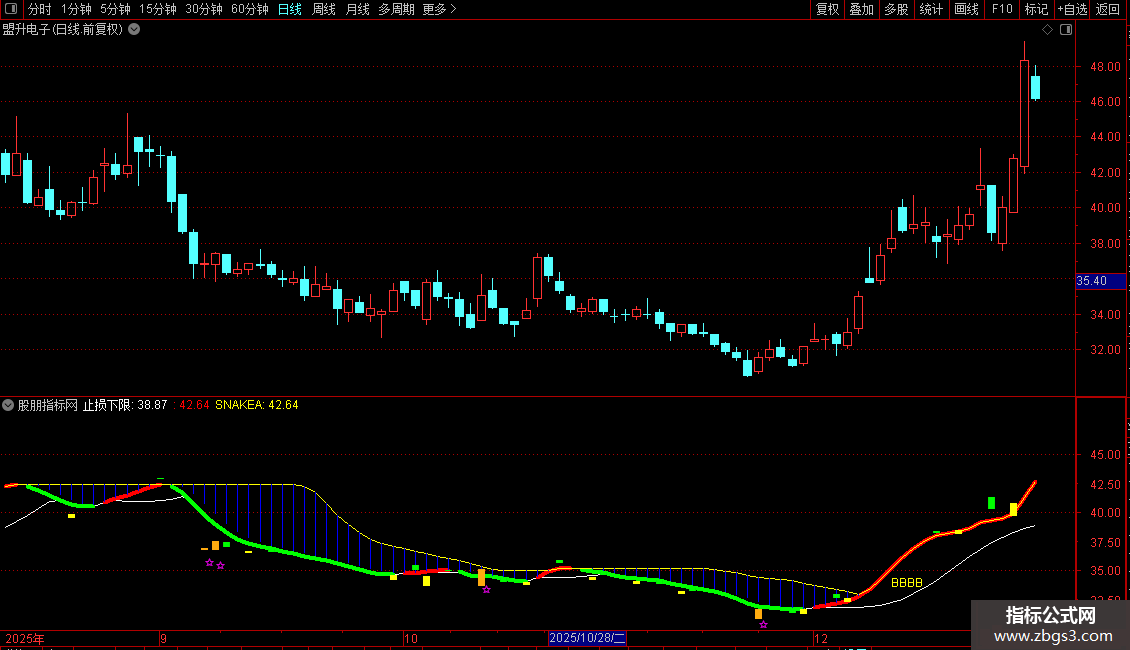Toggle the right side panel icon

(1066, 30)
